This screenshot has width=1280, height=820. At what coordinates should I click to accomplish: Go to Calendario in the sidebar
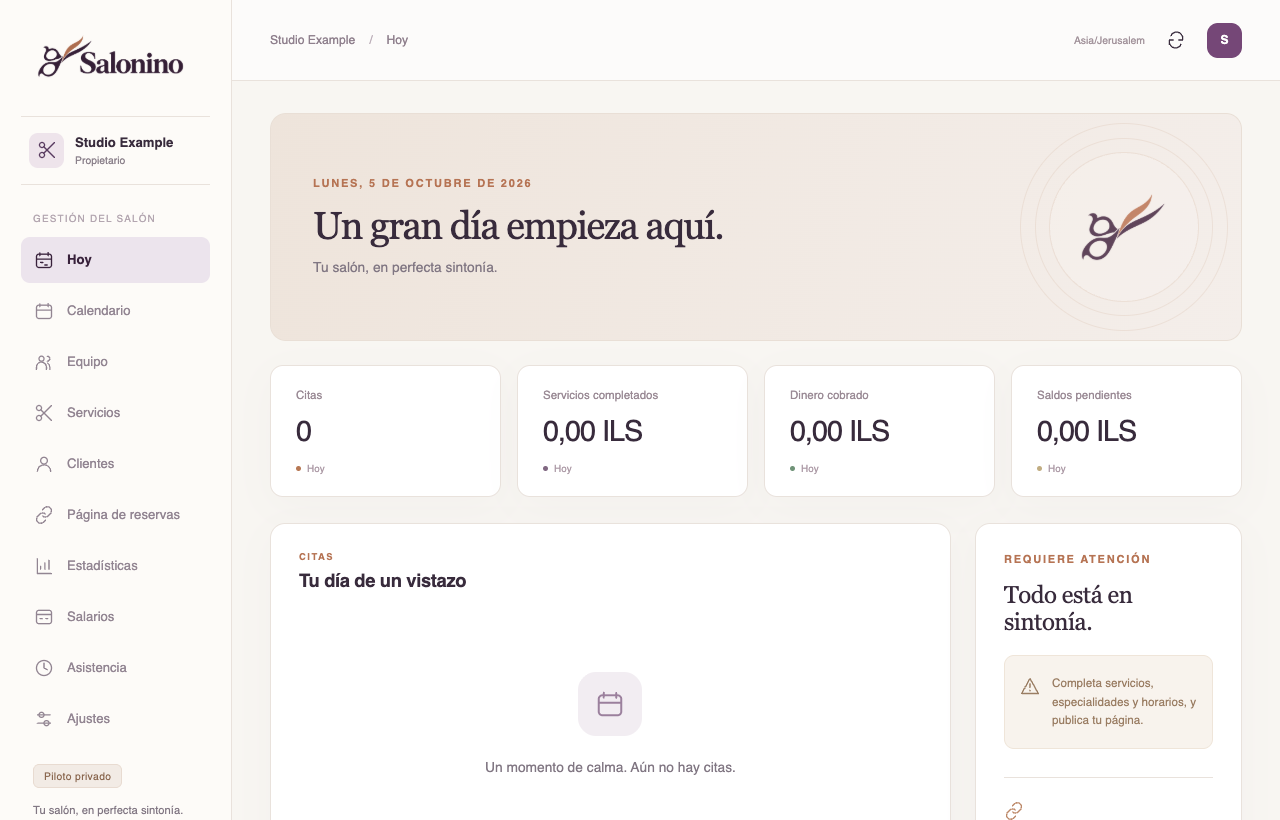115,311
